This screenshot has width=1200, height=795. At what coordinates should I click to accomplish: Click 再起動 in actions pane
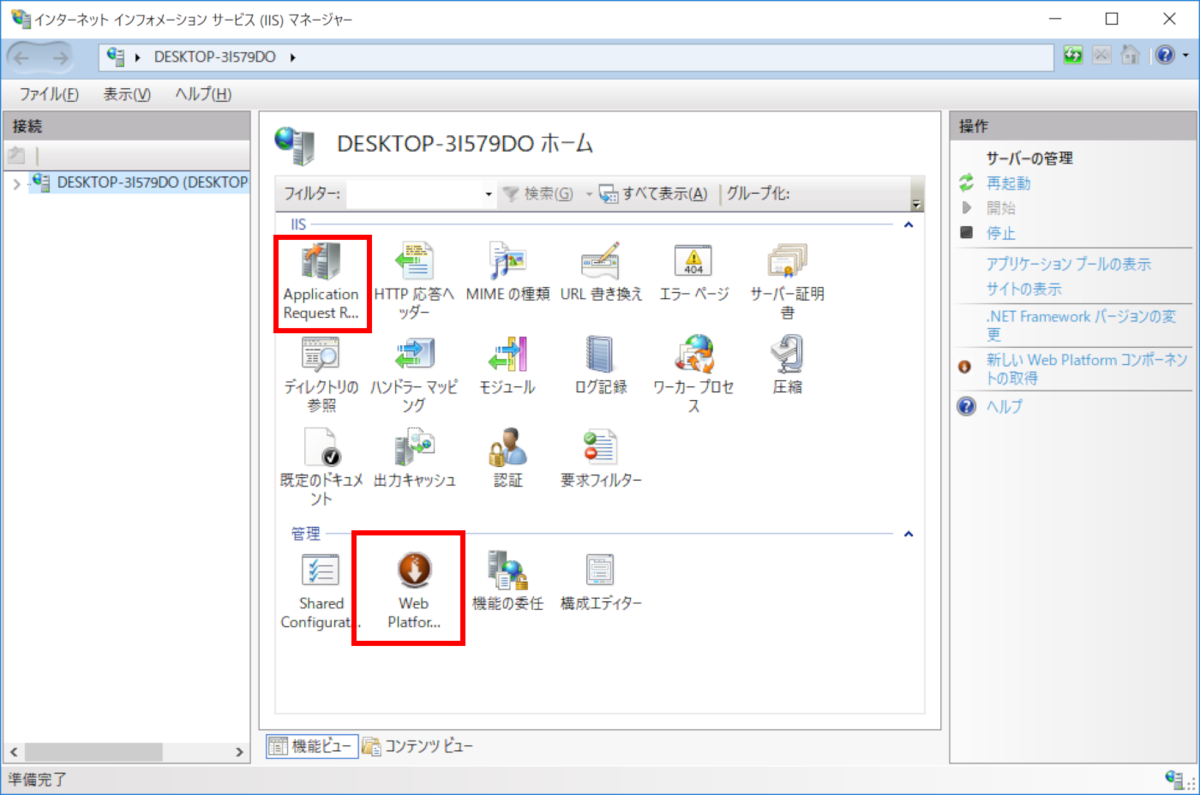(1008, 184)
